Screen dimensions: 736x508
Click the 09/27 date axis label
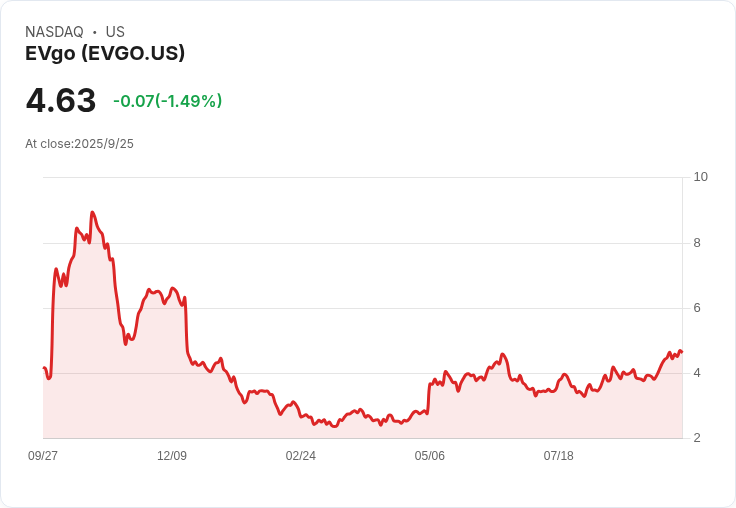tap(43, 456)
